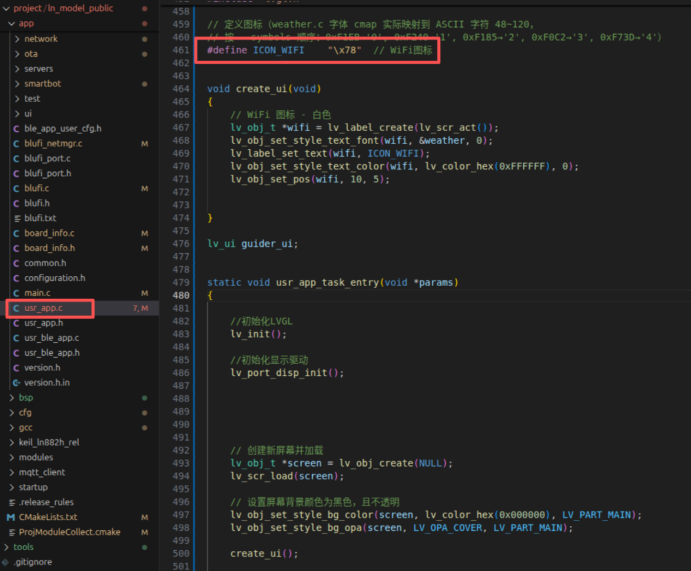This screenshot has width=691, height=571.
Task: Click the C file icon of blufi.c
Action: 16,189
